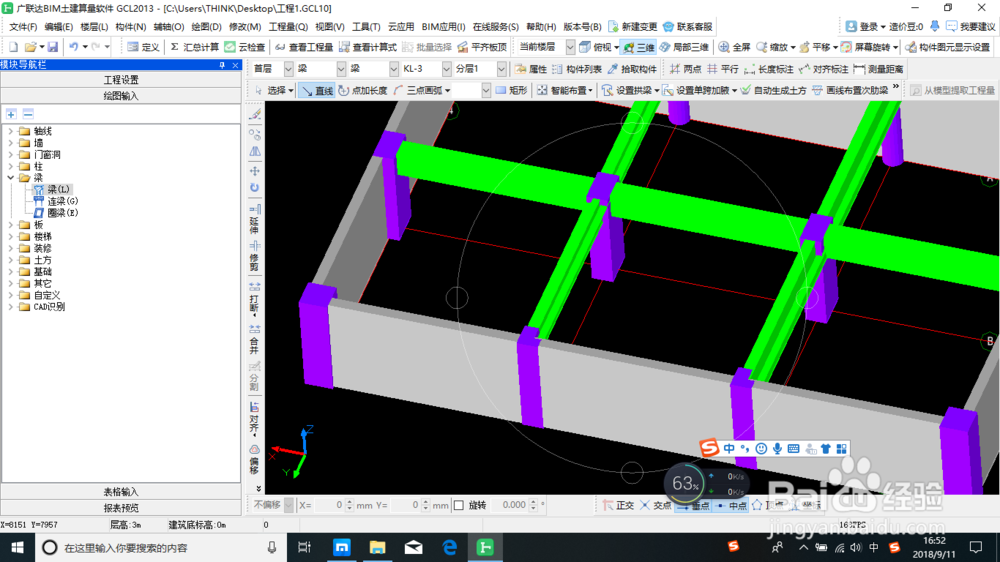Open the 定义 definition tool
The height and width of the screenshot is (562, 1000).
coord(143,47)
